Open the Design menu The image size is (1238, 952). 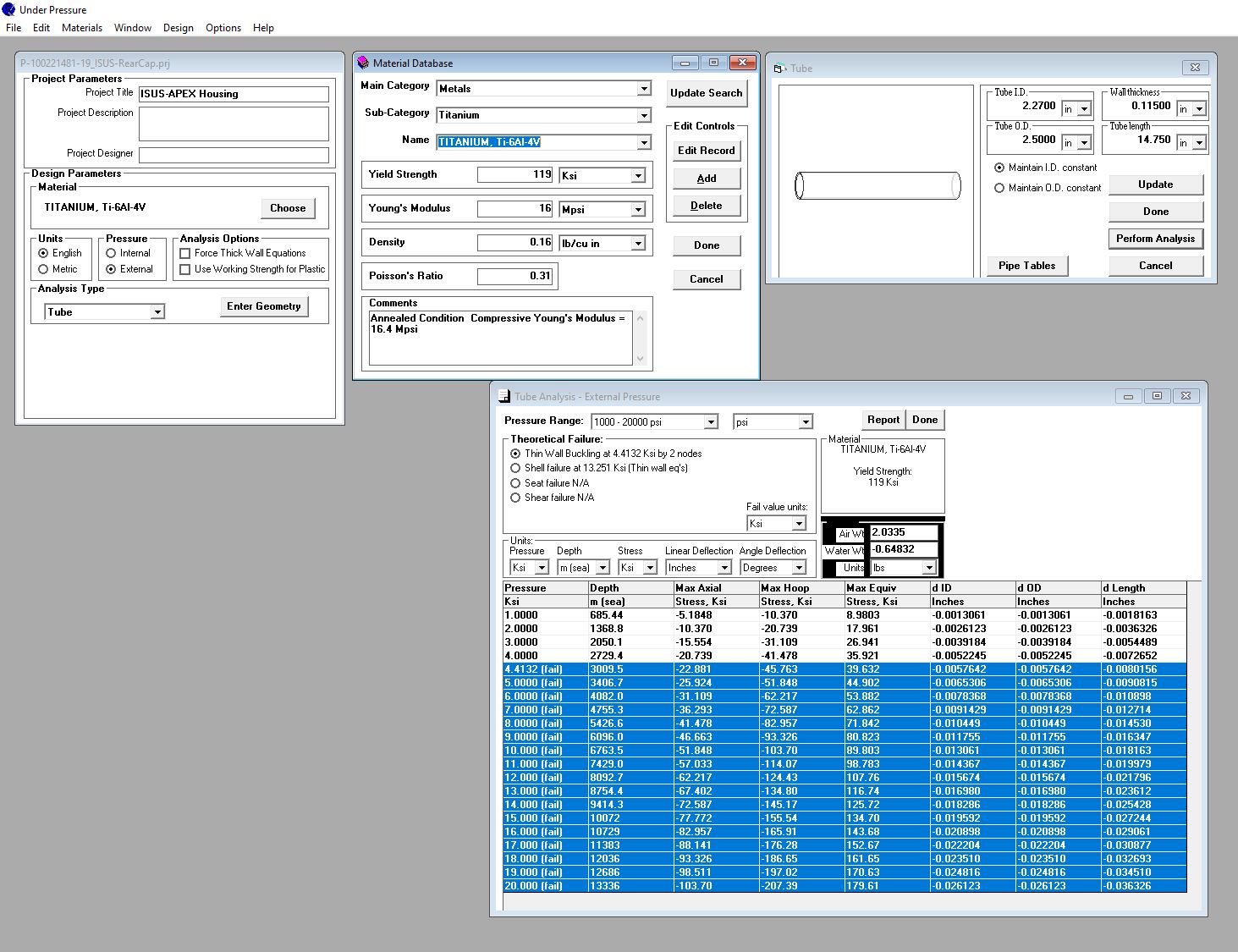pos(179,28)
